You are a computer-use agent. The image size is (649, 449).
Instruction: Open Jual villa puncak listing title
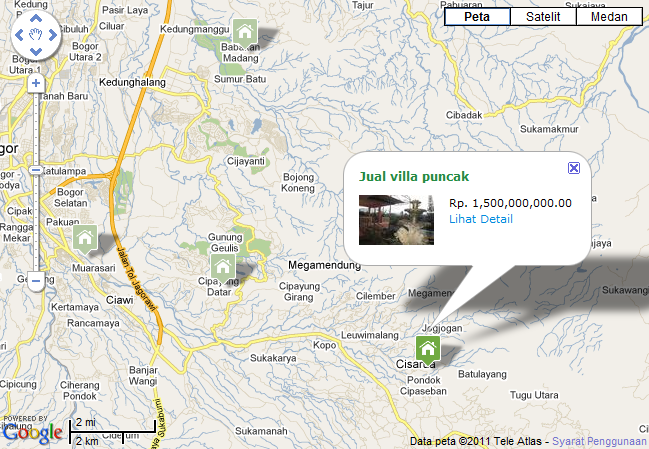point(414,177)
